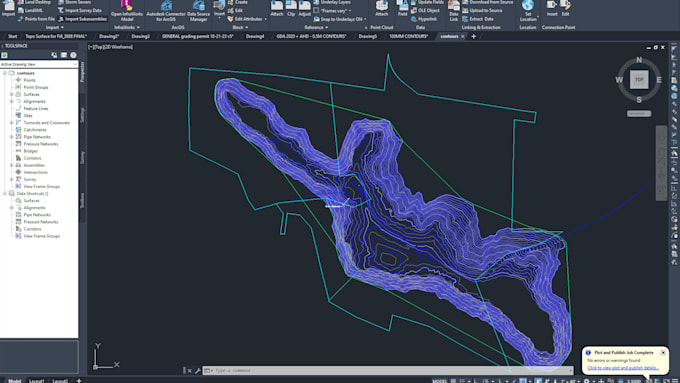Expand the Block panel dropdown

240,27
